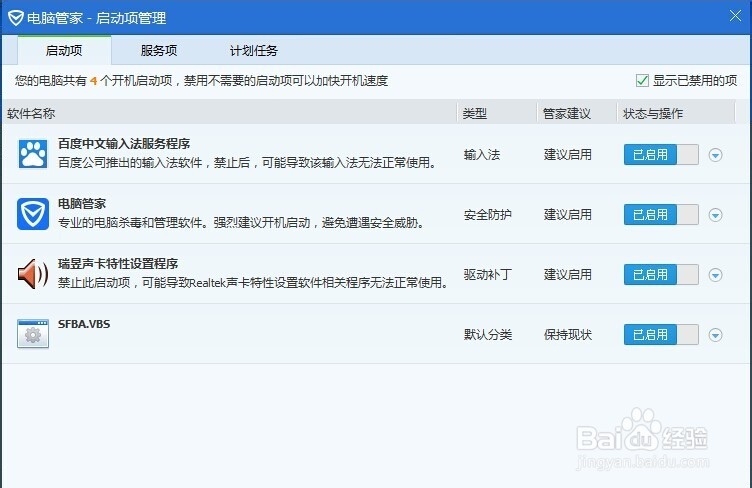This screenshot has height=488, width=752.
Task: Turn off the SFBA.VBS 已启用 switch
Action: point(661,335)
